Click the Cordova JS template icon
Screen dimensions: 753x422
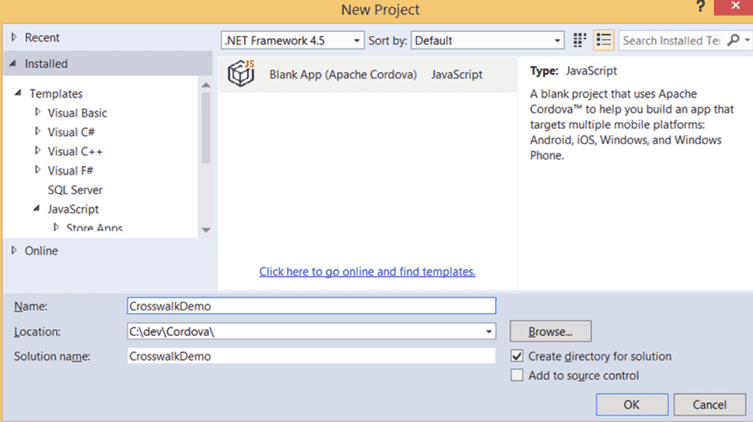241,73
